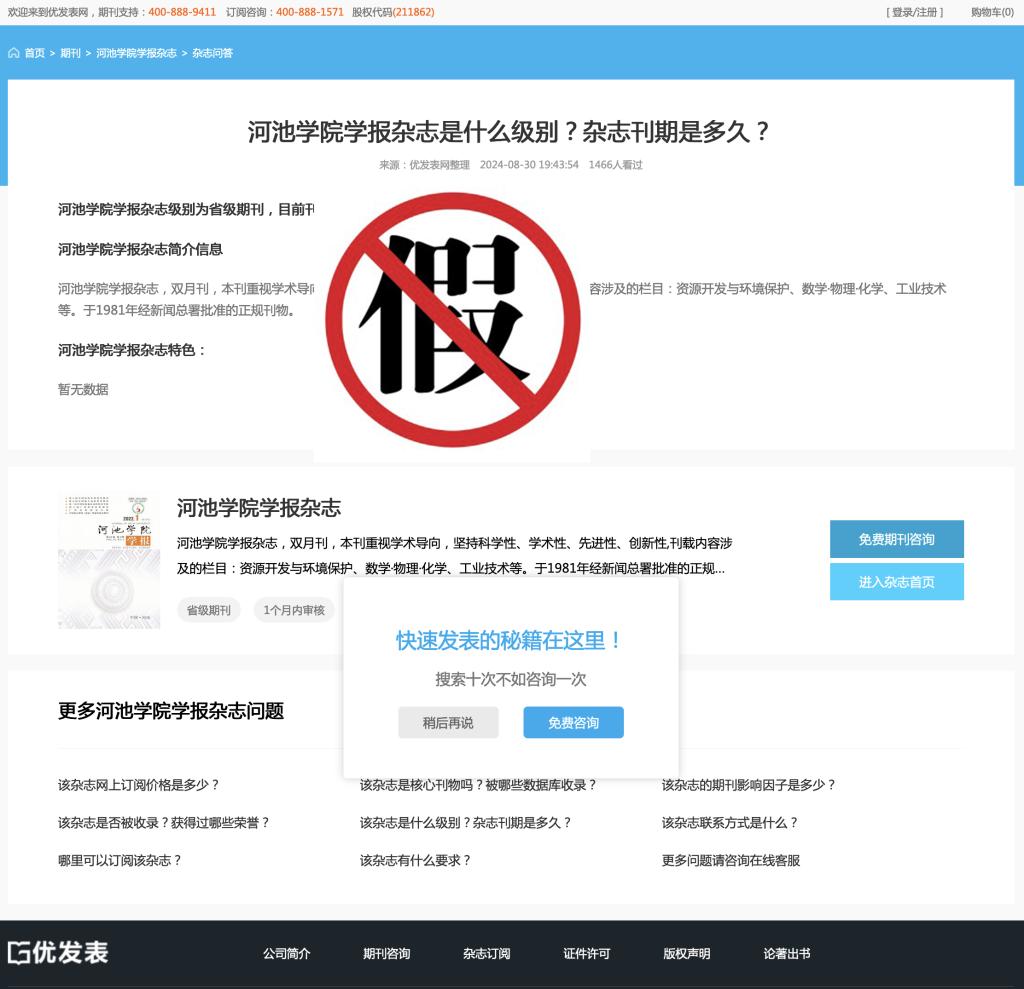The image size is (1024, 989).
Task: Select 河池学院学报杂志 breadcrumb link
Action: [x=136, y=53]
